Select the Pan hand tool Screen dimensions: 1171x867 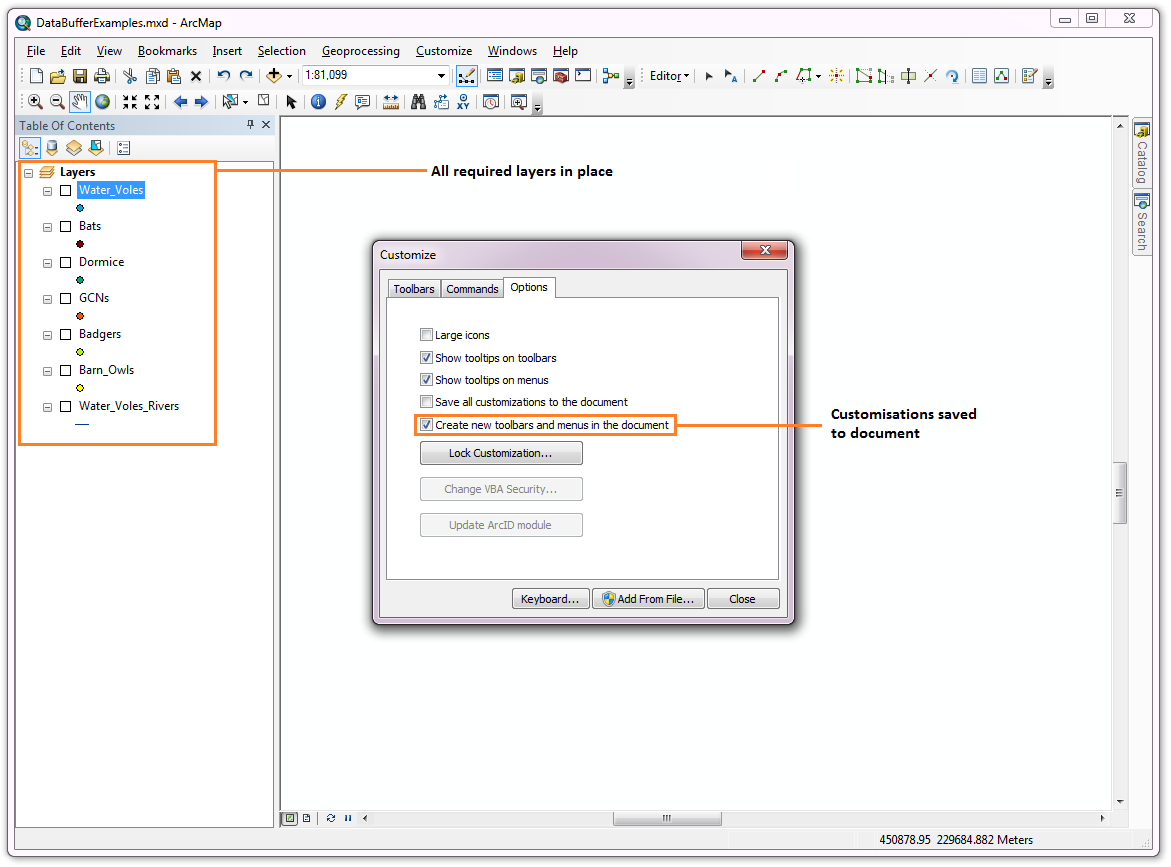pos(79,101)
